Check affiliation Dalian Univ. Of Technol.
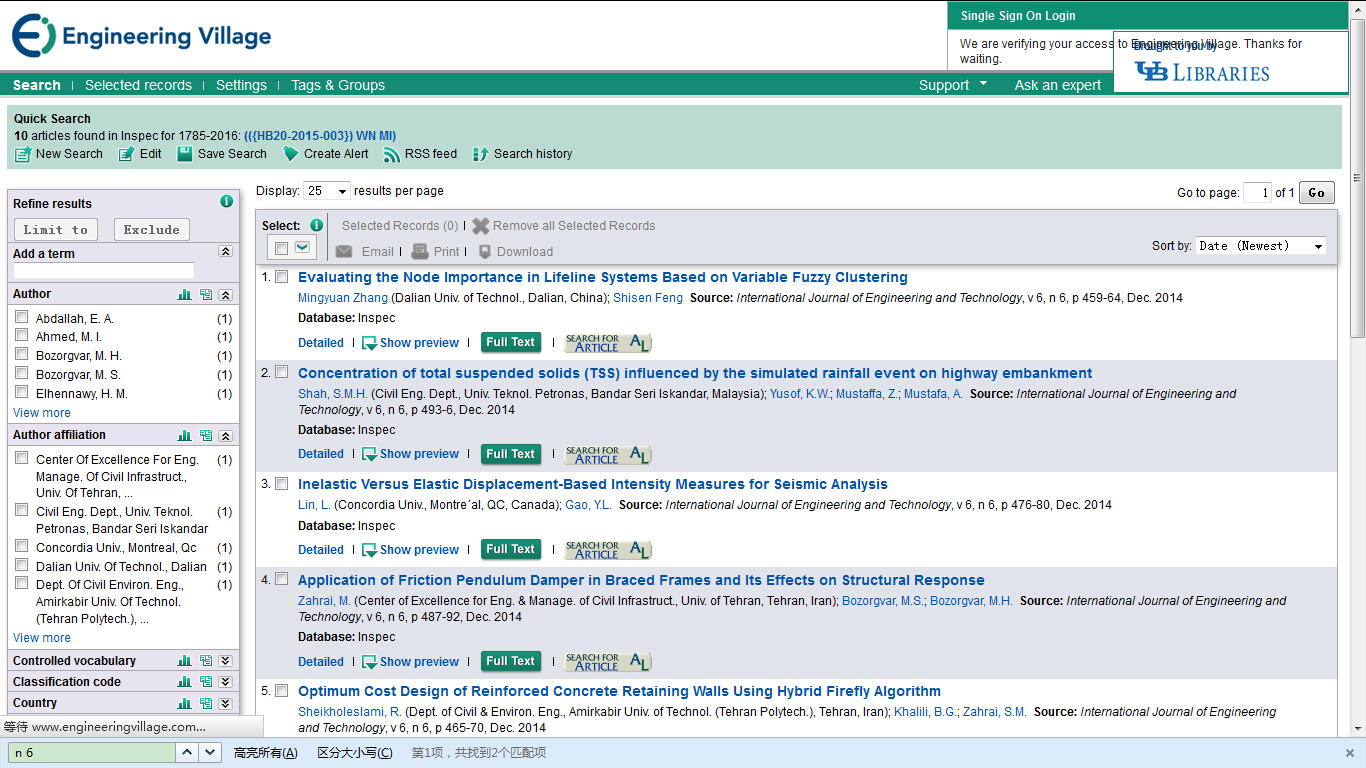 [22, 566]
